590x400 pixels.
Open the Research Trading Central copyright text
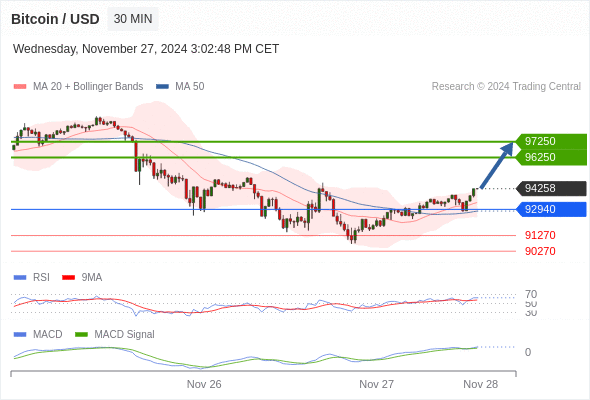pos(506,87)
